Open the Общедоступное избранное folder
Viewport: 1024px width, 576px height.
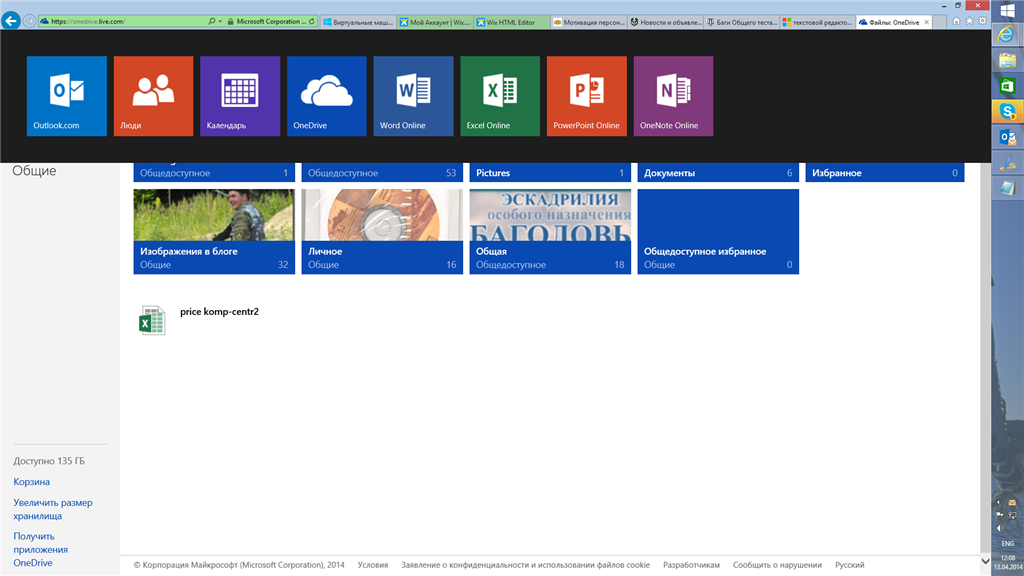(x=718, y=231)
